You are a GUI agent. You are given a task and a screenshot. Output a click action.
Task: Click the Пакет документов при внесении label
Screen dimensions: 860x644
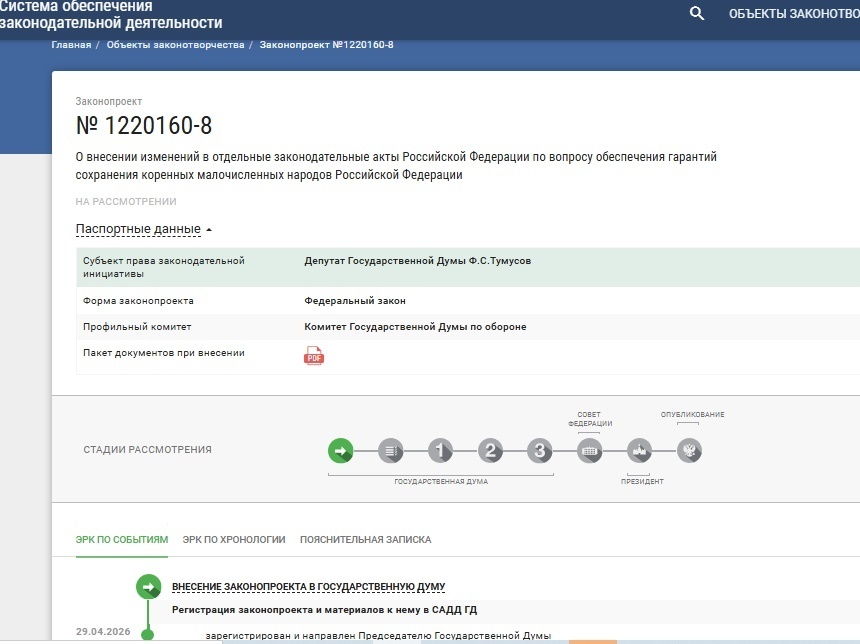click(163, 353)
